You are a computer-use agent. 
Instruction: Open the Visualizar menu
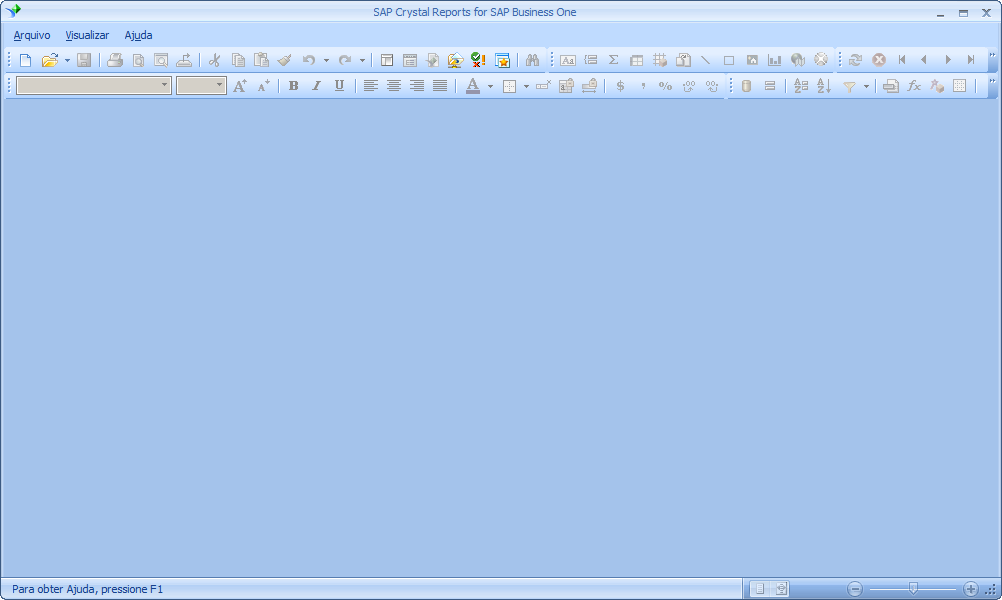pyautogui.click(x=87, y=35)
